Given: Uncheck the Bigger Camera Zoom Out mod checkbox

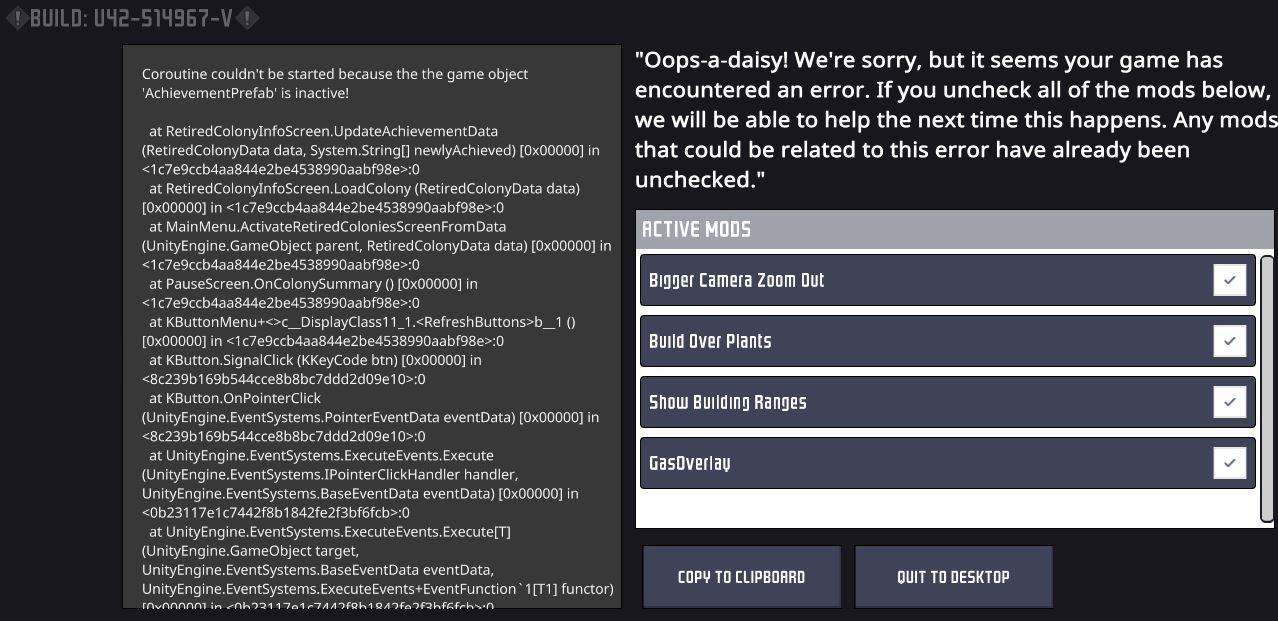Looking at the screenshot, I should click(x=1229, y=280).
